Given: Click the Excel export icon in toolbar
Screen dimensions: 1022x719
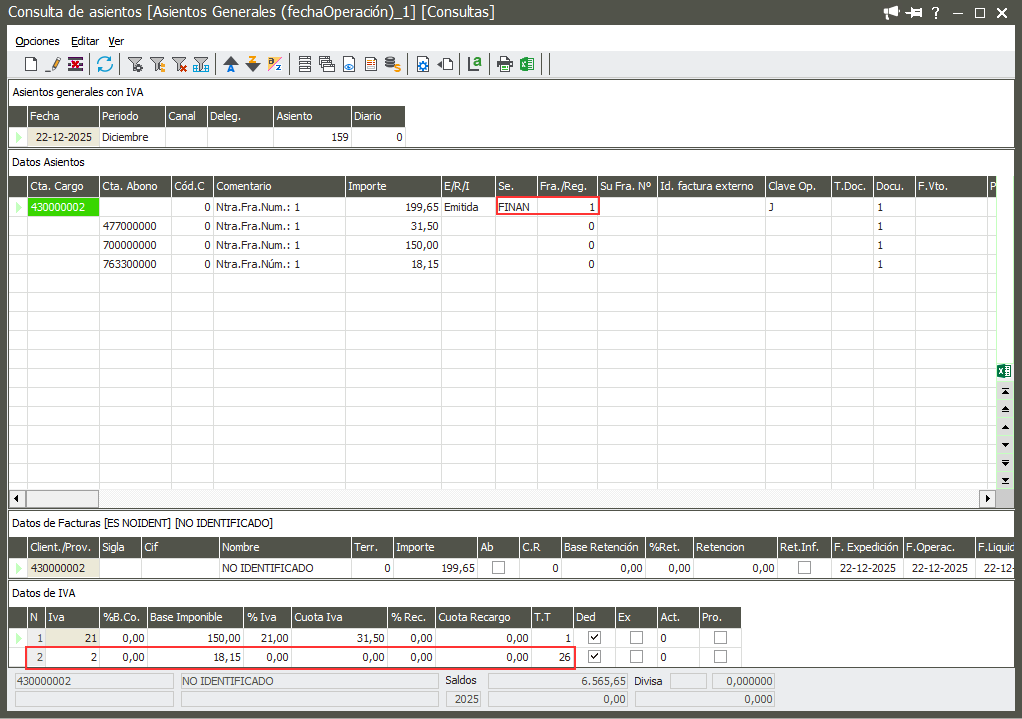Looking at the screenshot, I should [x=526, y=64].
